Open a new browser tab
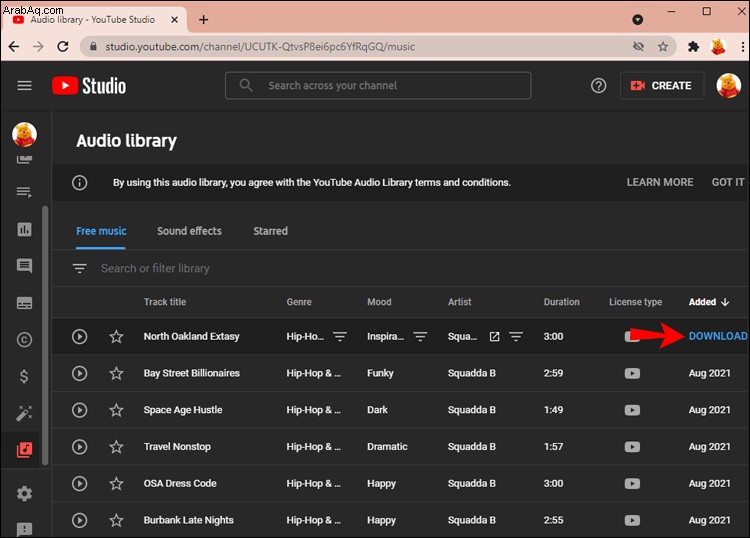This screenshot has width=750, height=538. [203, 20]
